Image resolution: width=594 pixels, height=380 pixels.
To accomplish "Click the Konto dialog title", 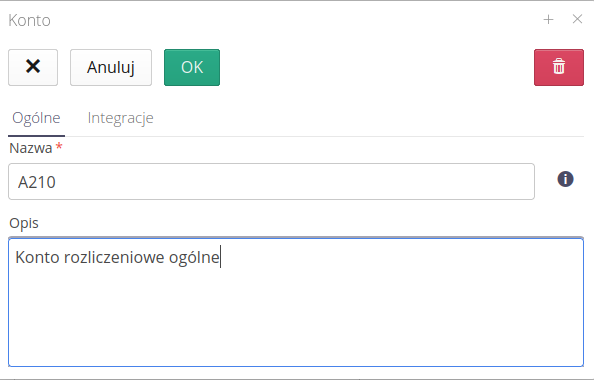I will (x=29, y=20).
